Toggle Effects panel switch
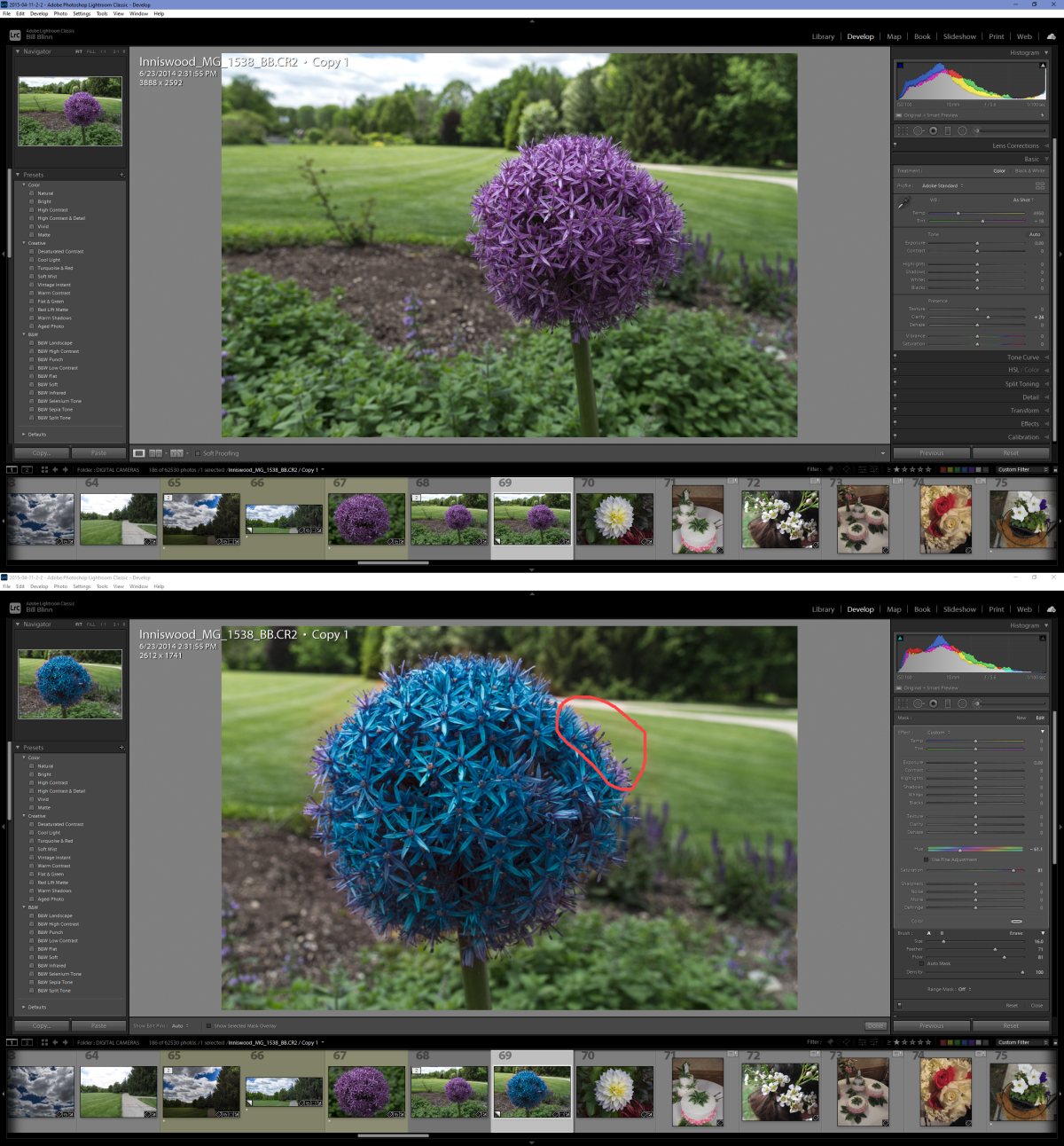 895,424
